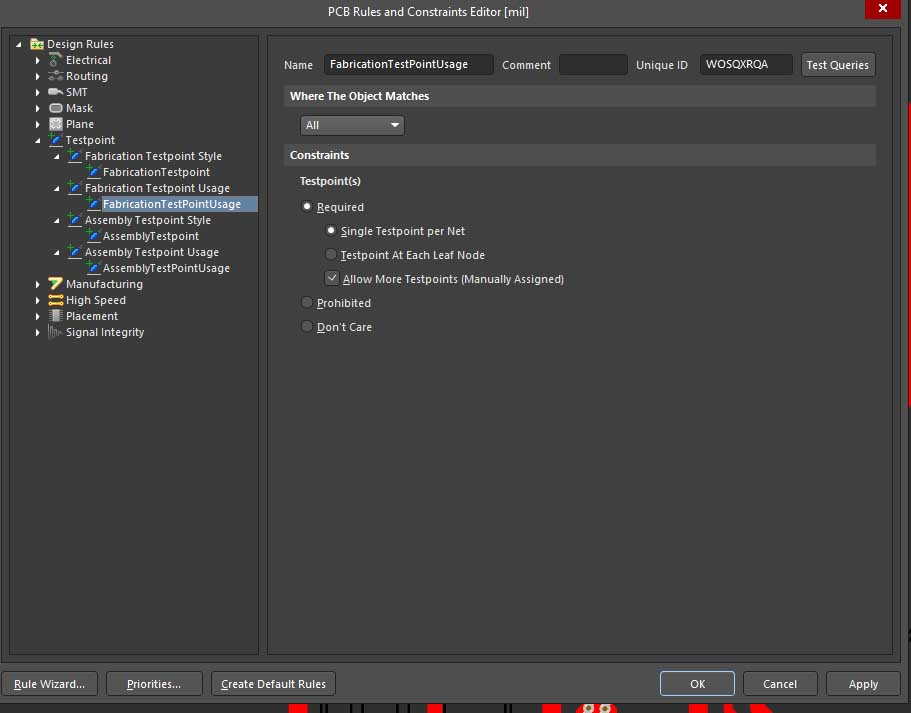Select the Prohibited testpoint option
Image resolution: width=911 pixels, height=713 pixels.
pos(307,303)
